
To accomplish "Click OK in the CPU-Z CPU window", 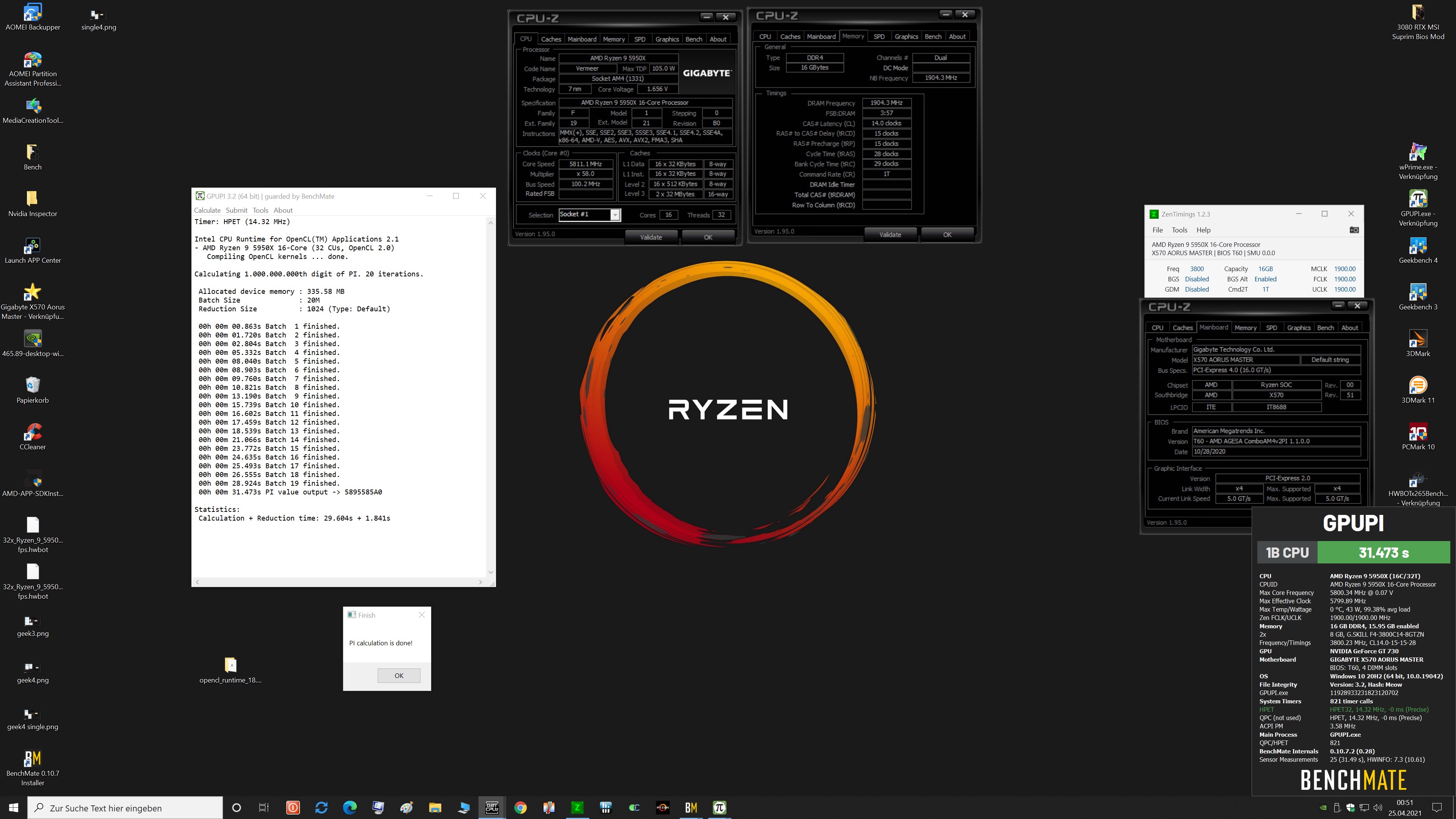I will click(708, 237).
